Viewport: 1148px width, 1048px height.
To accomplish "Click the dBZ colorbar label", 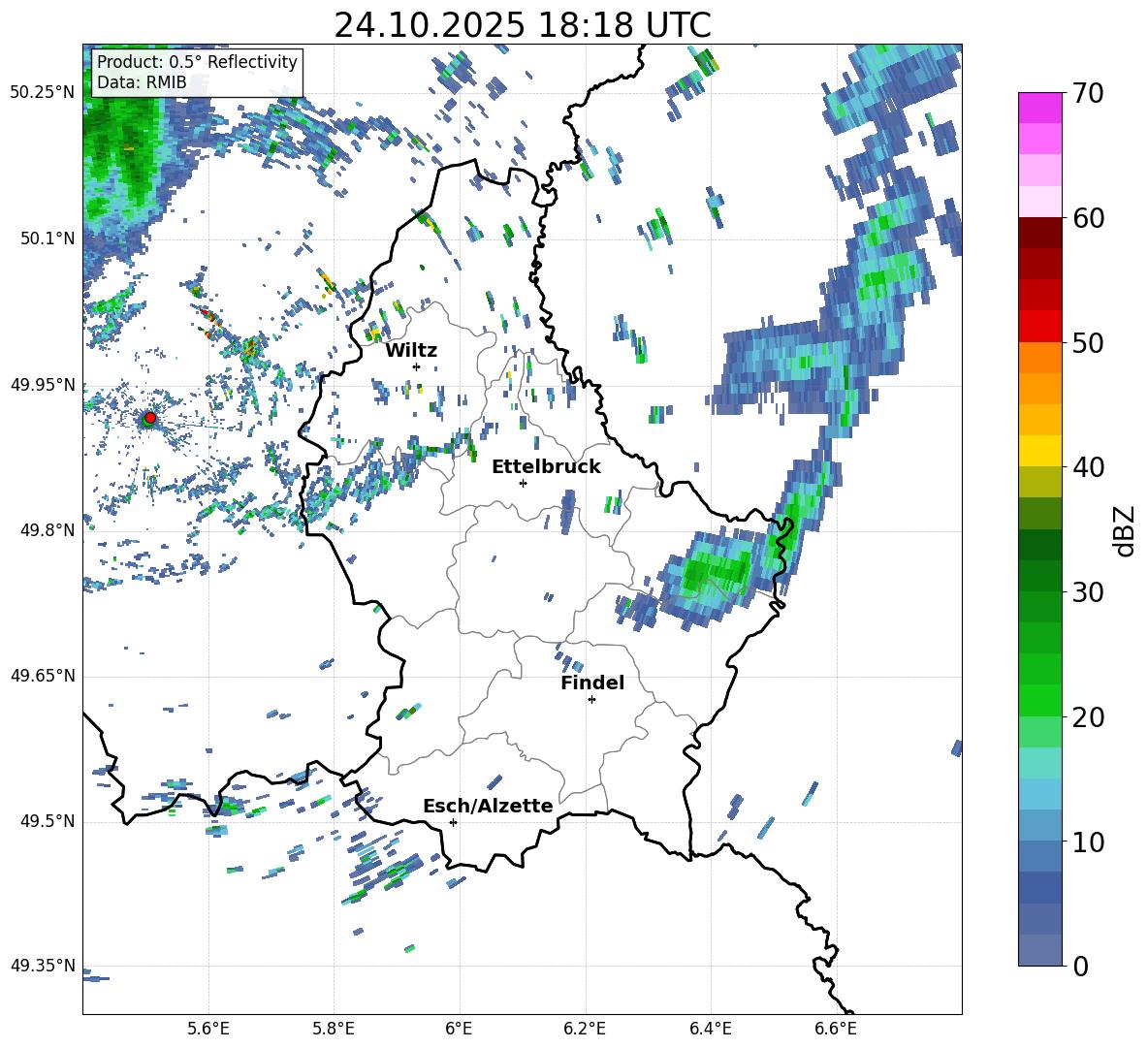I will coord(1123,531).
